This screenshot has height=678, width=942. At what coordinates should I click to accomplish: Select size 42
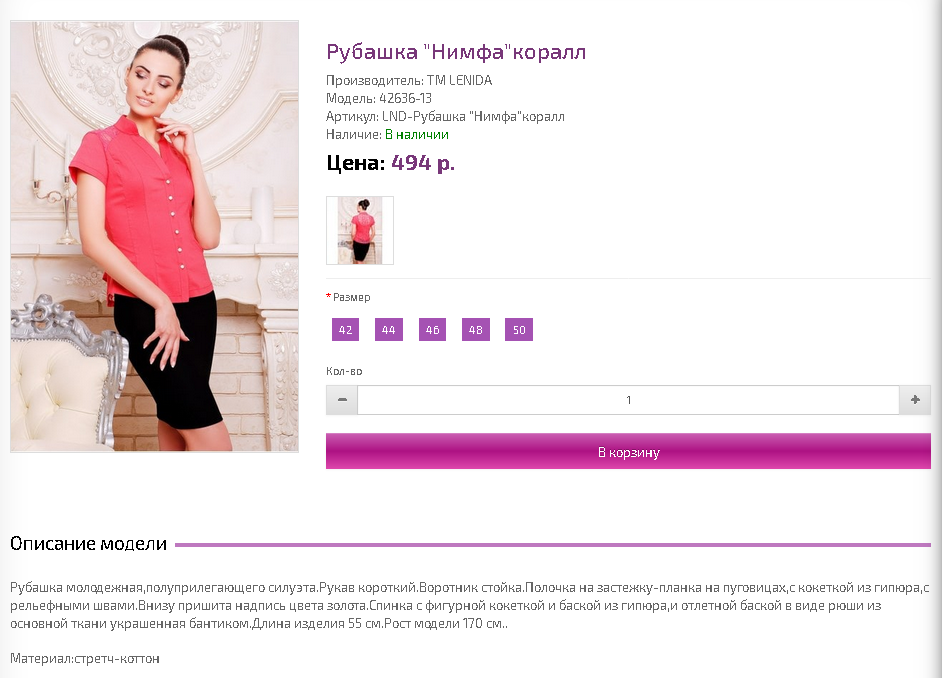pos(345,330)
